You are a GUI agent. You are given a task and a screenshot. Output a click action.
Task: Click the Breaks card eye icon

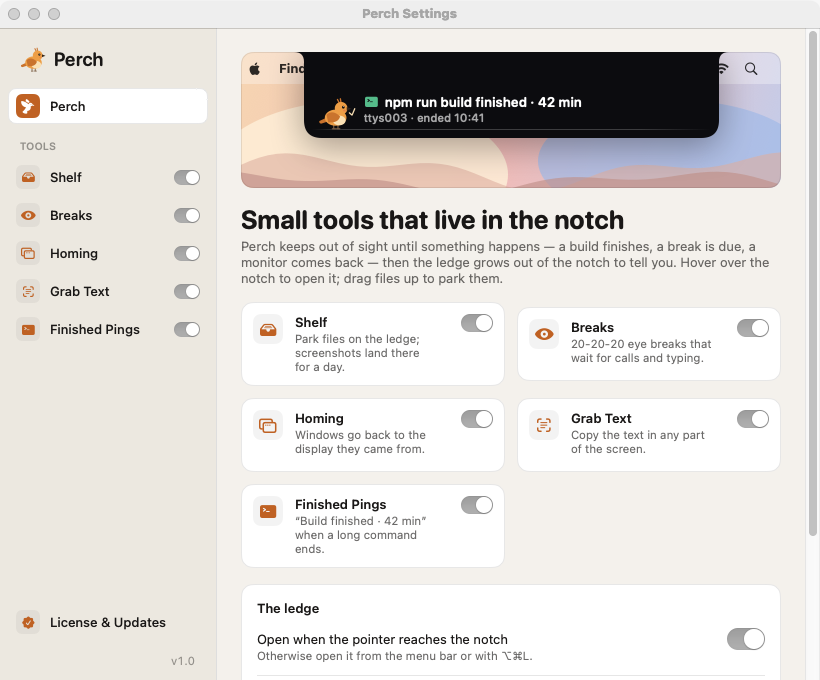tap(544, 334)
